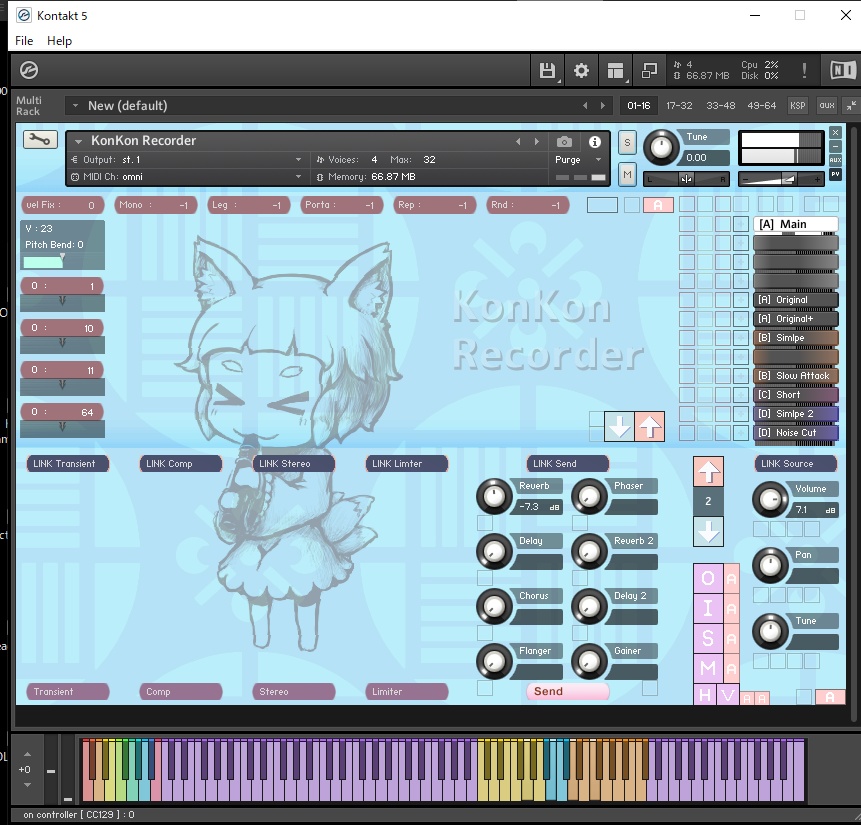Click the LINK Transient button

coord(67,463)
